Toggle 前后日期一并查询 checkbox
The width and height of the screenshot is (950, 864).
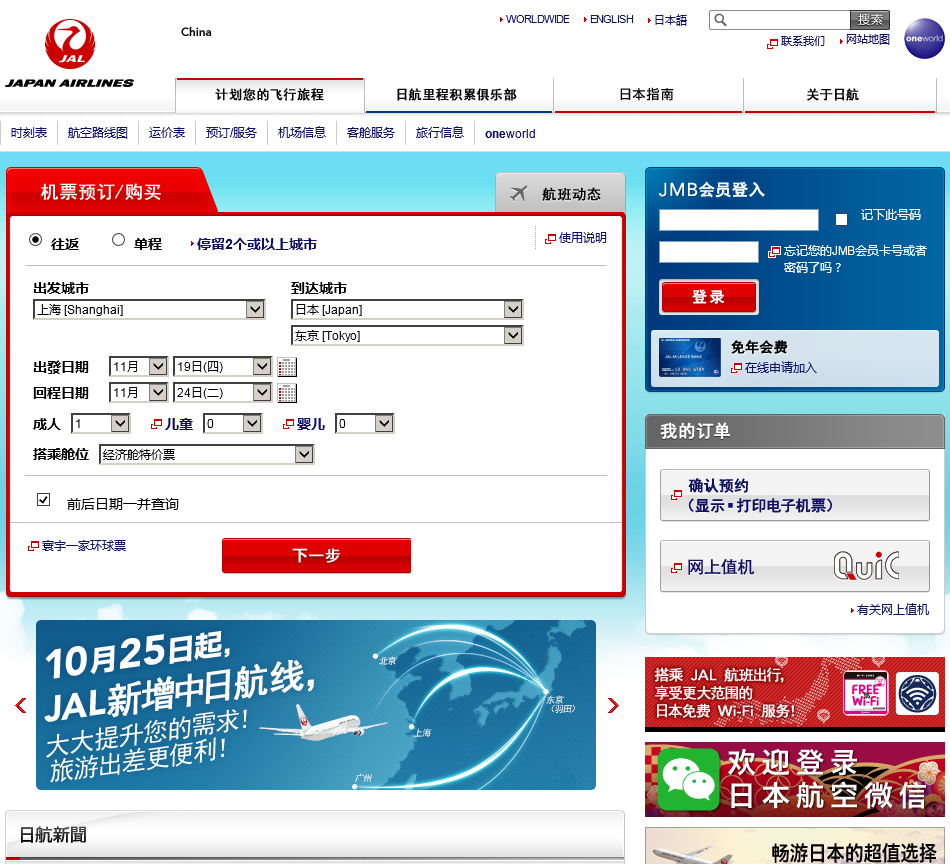point(44,499)
